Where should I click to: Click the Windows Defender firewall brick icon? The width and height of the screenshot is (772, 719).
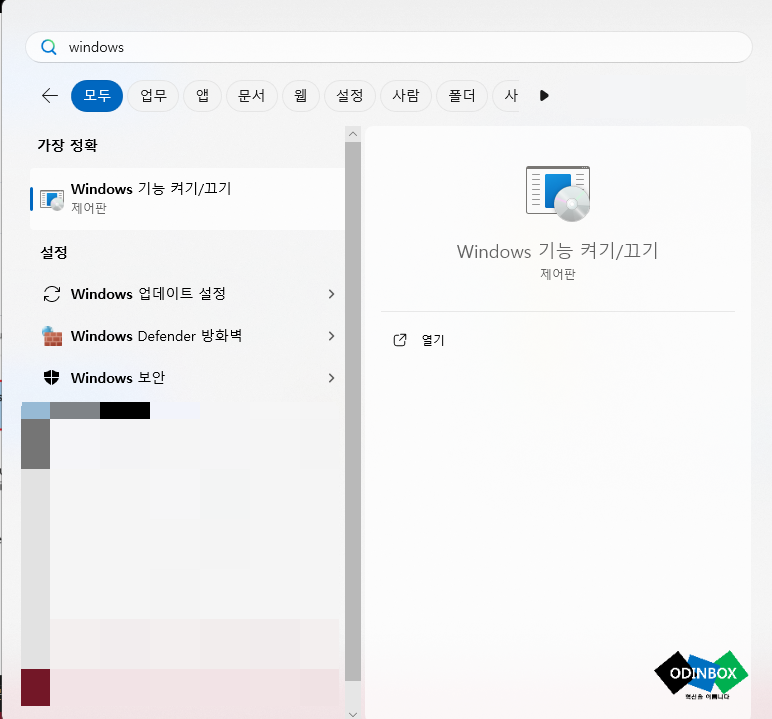52,336
